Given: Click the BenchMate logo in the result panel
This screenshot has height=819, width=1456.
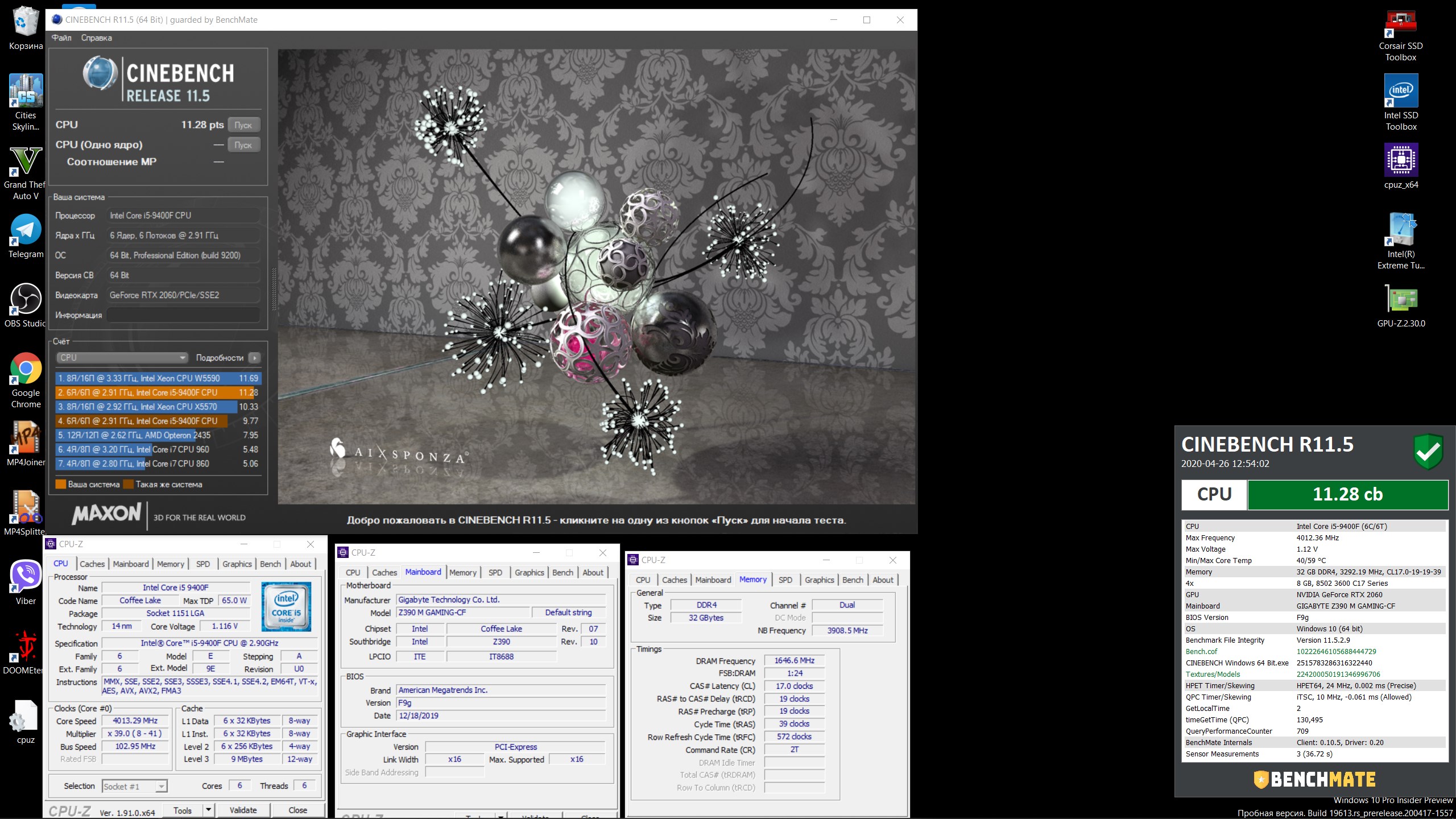Looking at the screenshot, I should 1314,779.
